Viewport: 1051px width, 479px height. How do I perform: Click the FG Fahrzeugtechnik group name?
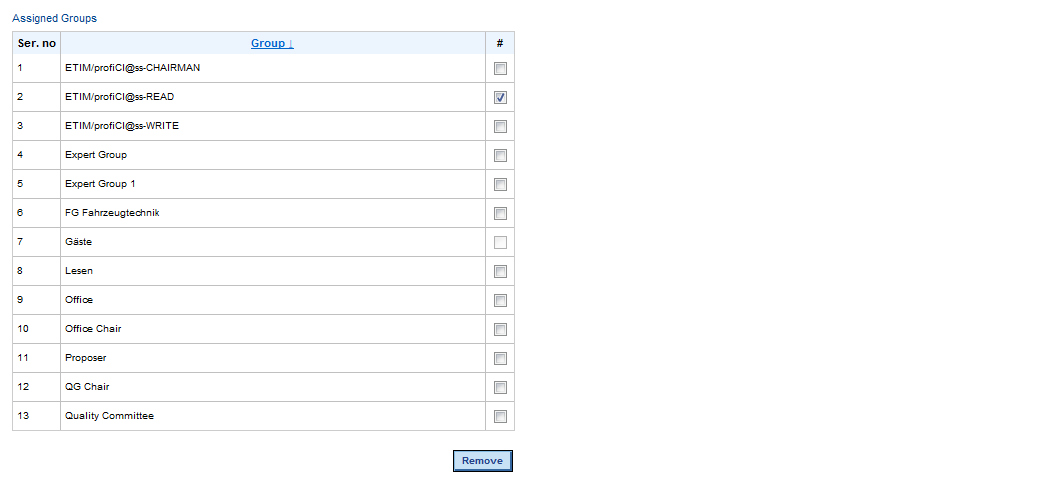[x=112, y=213]
